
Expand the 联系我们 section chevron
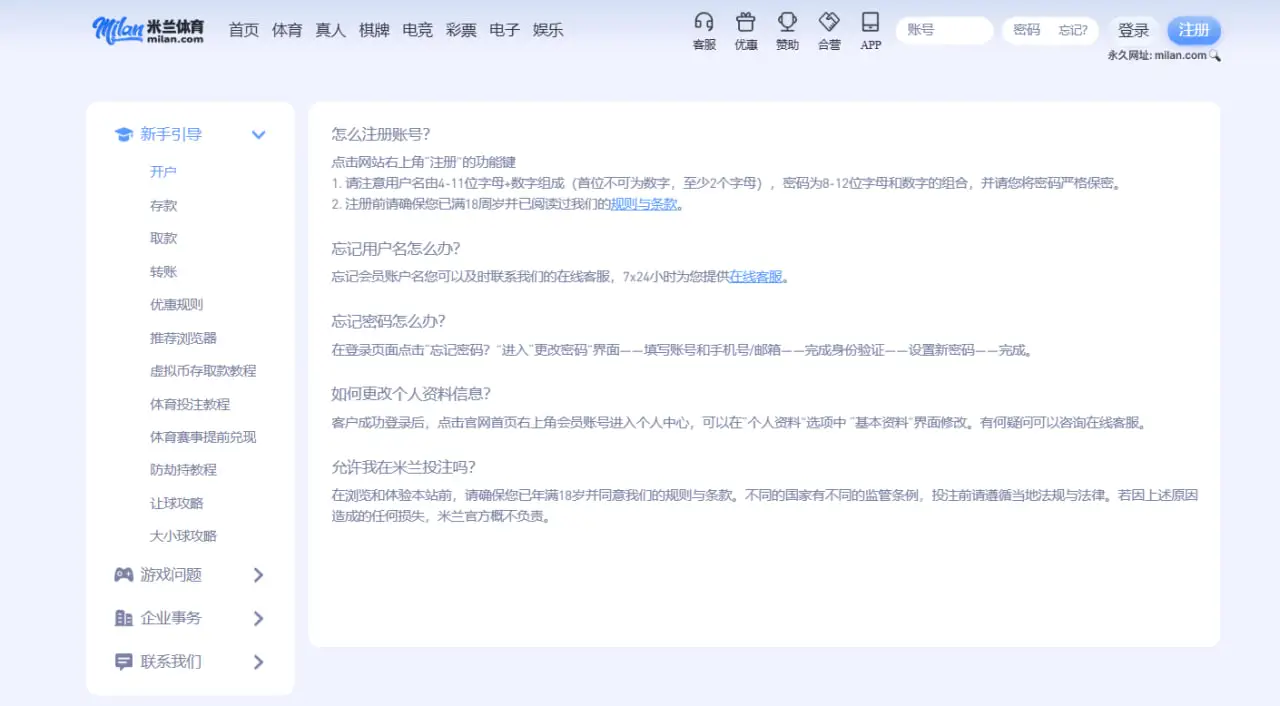coord(258,662)
